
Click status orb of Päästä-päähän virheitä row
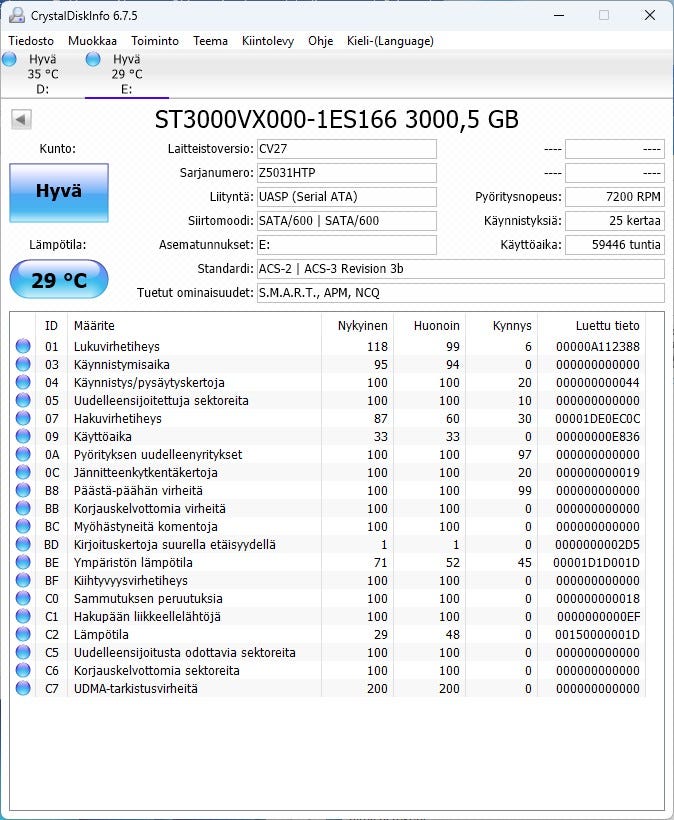(x=23, y=490)
